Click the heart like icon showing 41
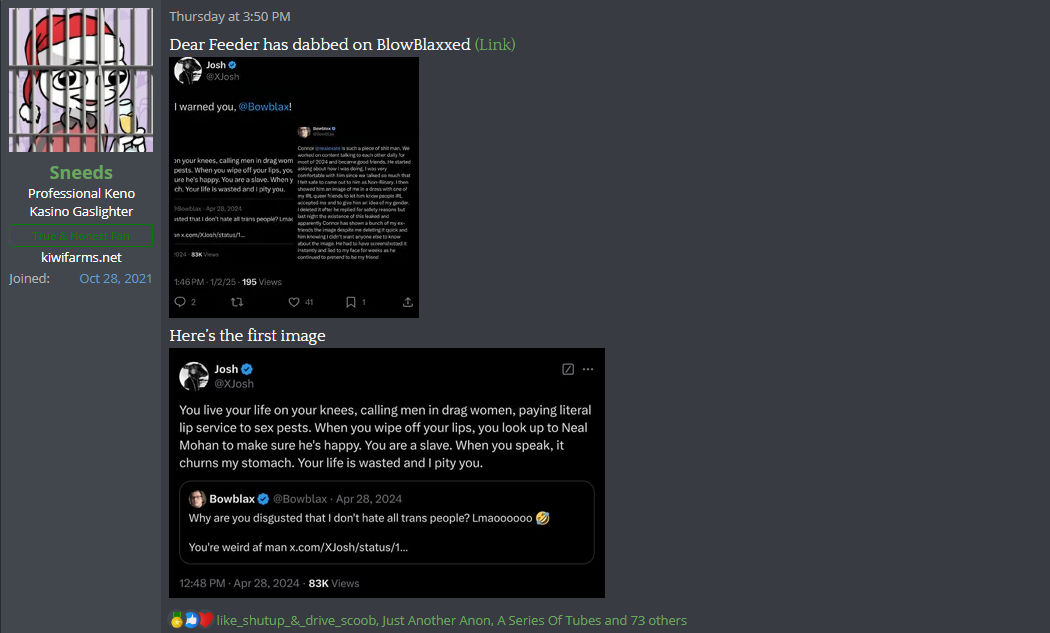 point(293,302)
